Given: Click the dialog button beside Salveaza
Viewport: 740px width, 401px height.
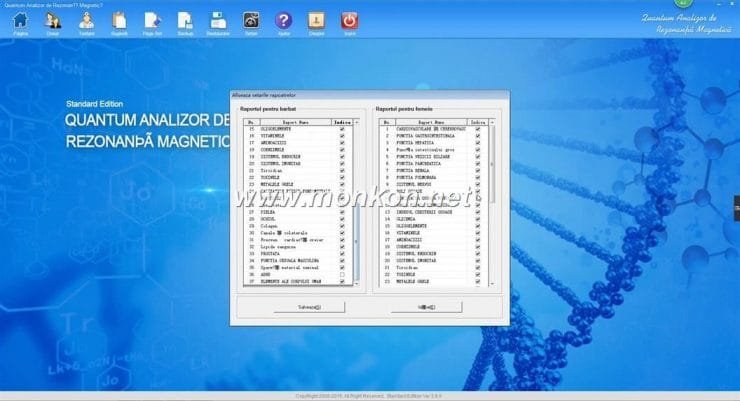Looking at the screenshot, I should coord(426,307).
